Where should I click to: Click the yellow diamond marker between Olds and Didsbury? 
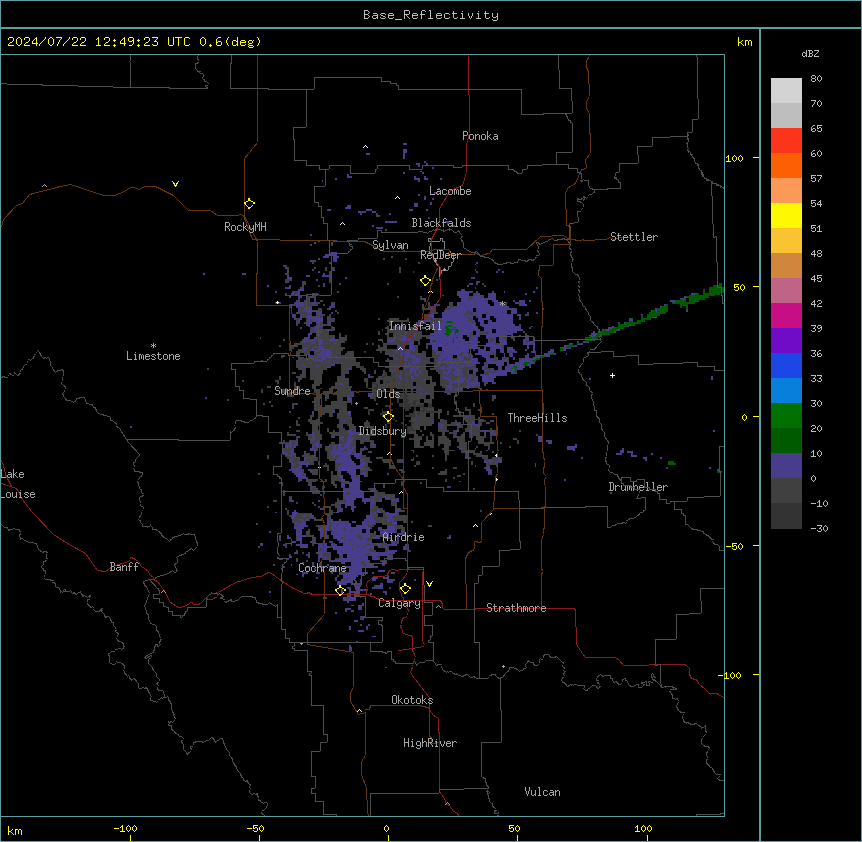[388, 417]
